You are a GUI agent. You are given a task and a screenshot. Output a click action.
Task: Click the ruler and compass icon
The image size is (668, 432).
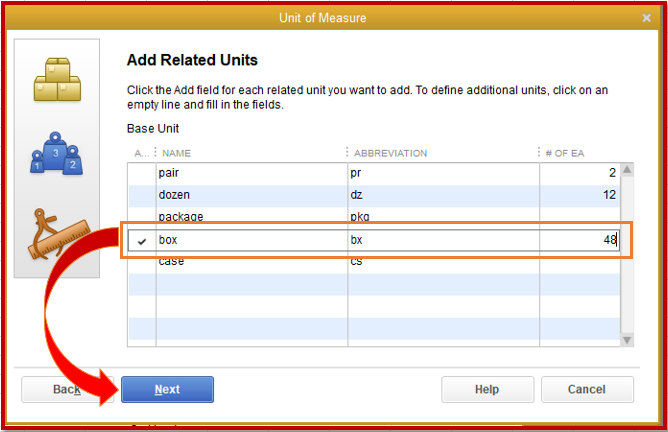click(59, 233)
